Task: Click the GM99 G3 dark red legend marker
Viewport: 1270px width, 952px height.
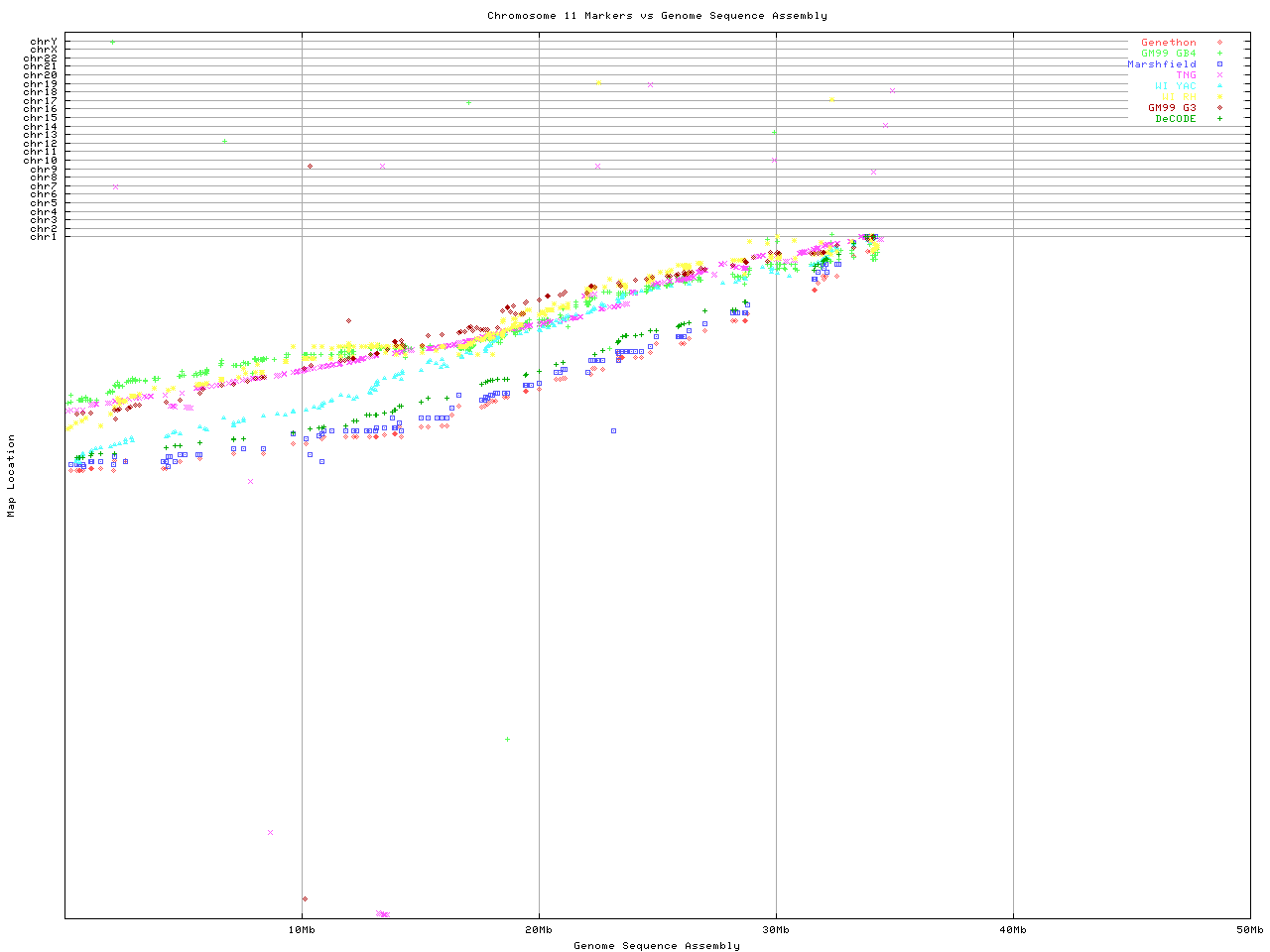Action: pyautogui.click(x=1219, y=108)
